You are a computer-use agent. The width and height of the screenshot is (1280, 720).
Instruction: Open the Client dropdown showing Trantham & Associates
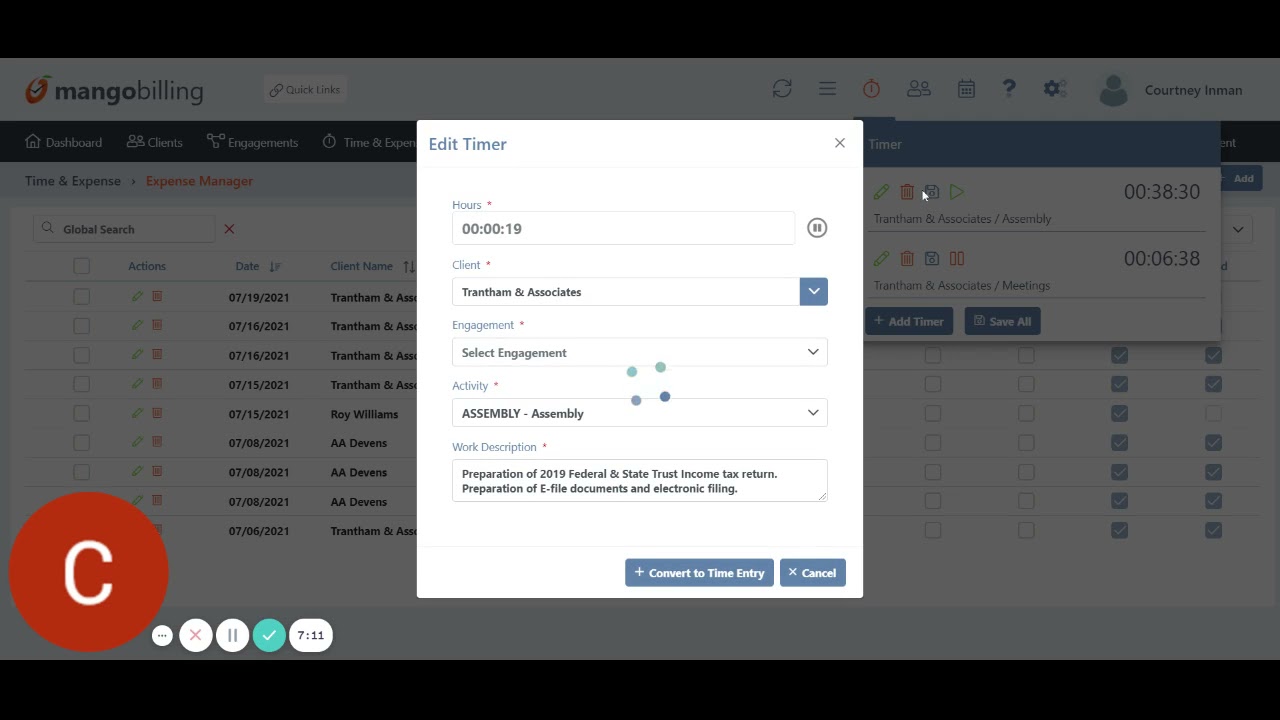point(813,292)
